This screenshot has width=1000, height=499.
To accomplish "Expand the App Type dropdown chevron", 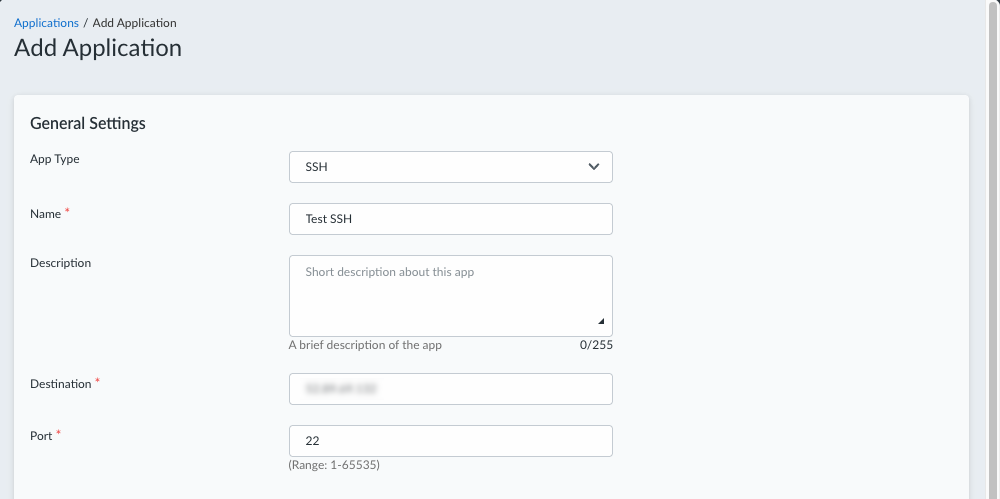I will (x=594, y=167).
